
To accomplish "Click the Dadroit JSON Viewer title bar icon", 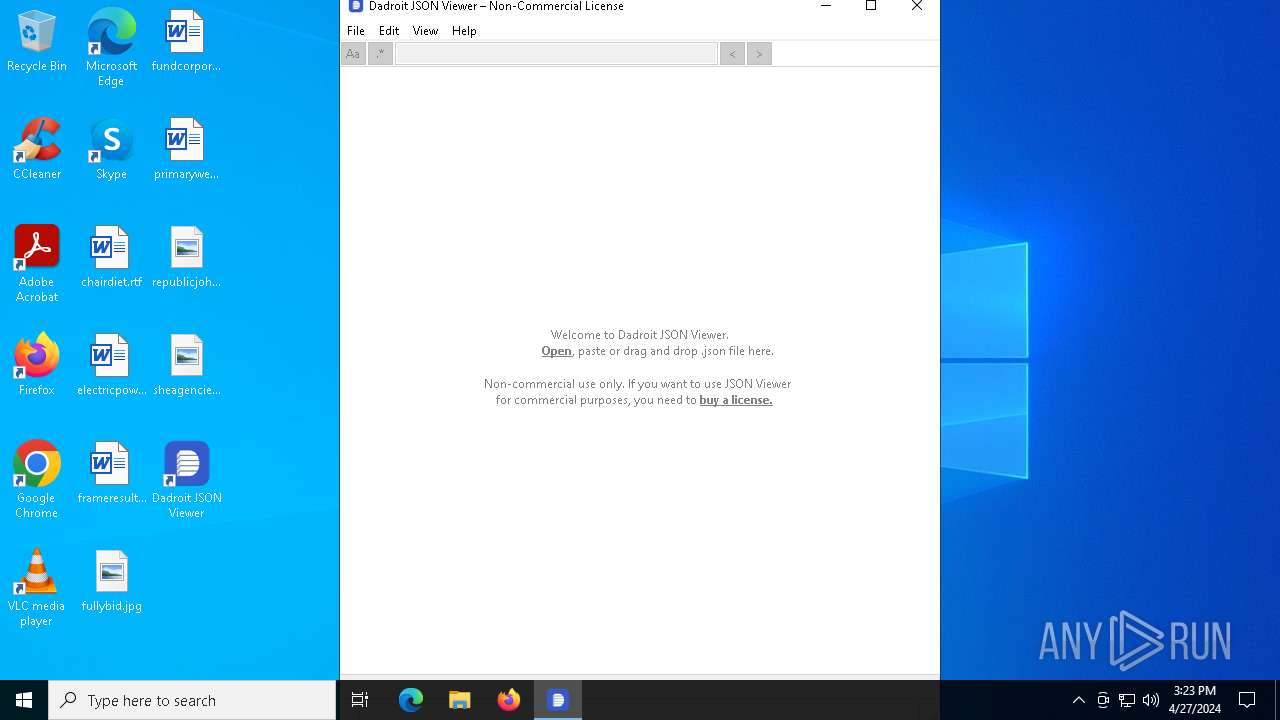I will (x=355, y=6).
